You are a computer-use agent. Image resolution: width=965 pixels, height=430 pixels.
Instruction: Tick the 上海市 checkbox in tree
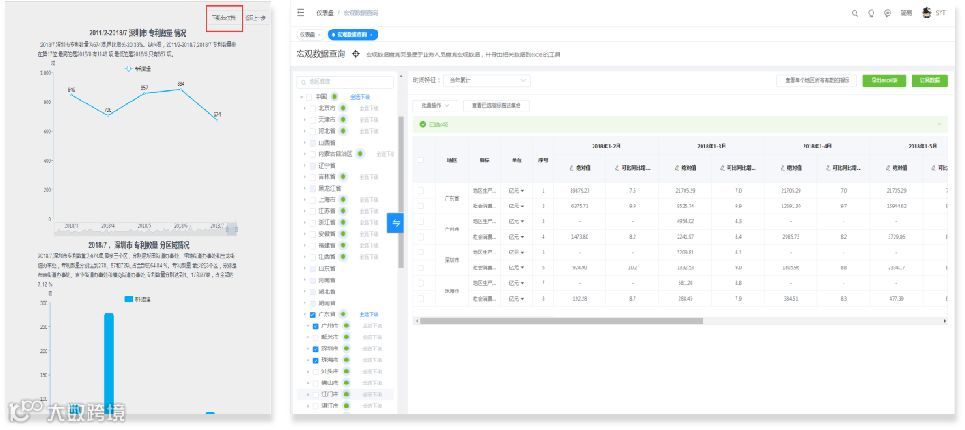click(x=313, y=200)
